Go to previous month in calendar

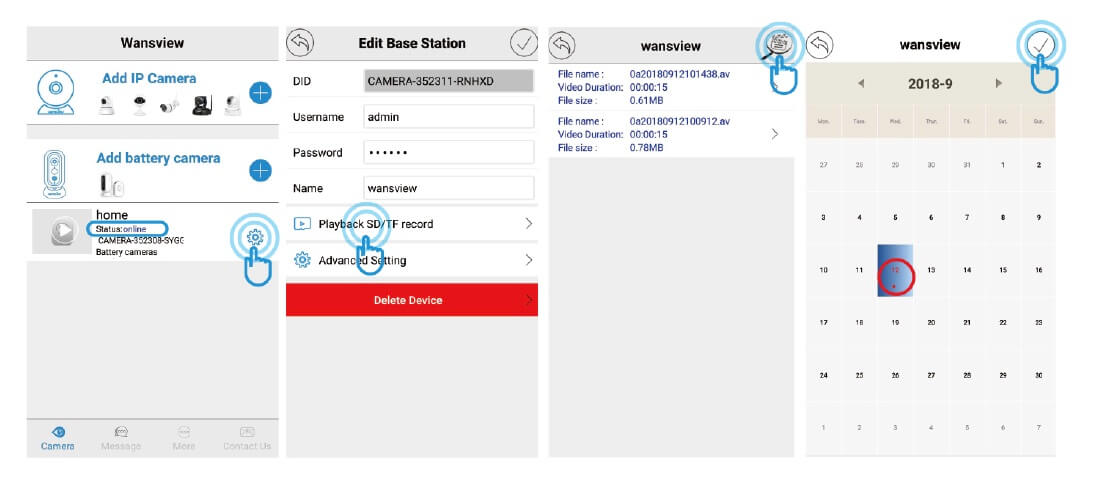tap(861, 83)
